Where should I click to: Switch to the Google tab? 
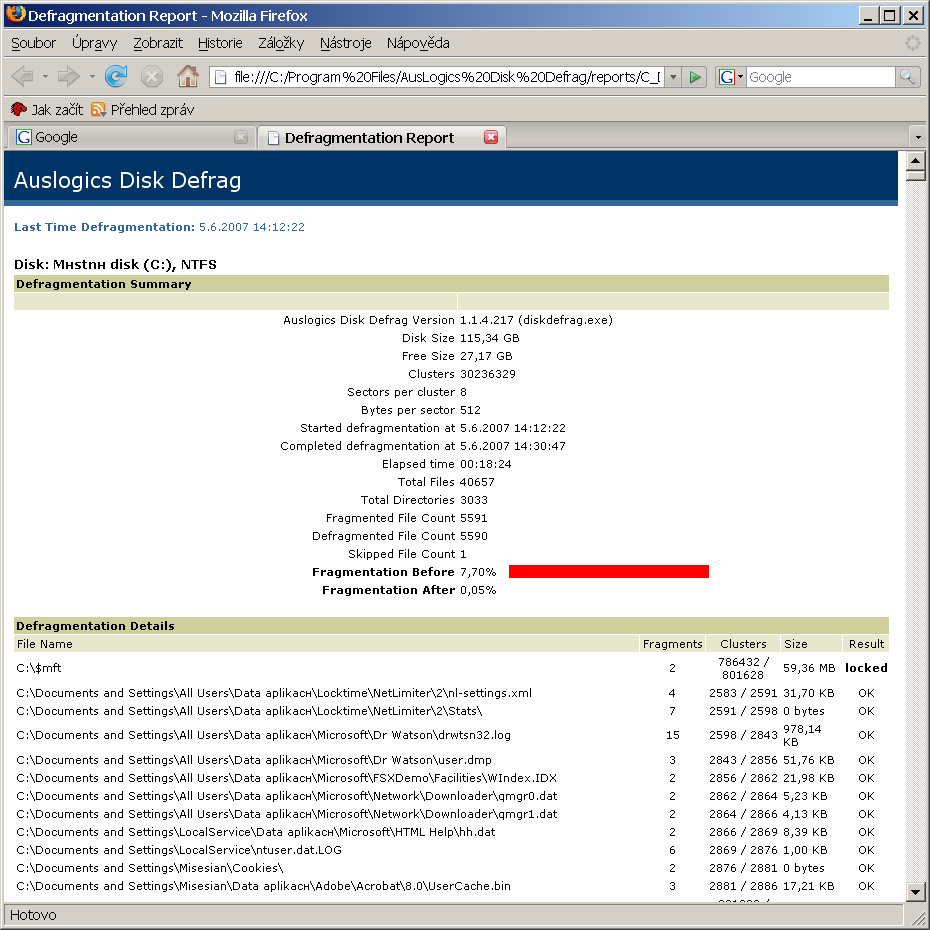(x=131, y=137)
